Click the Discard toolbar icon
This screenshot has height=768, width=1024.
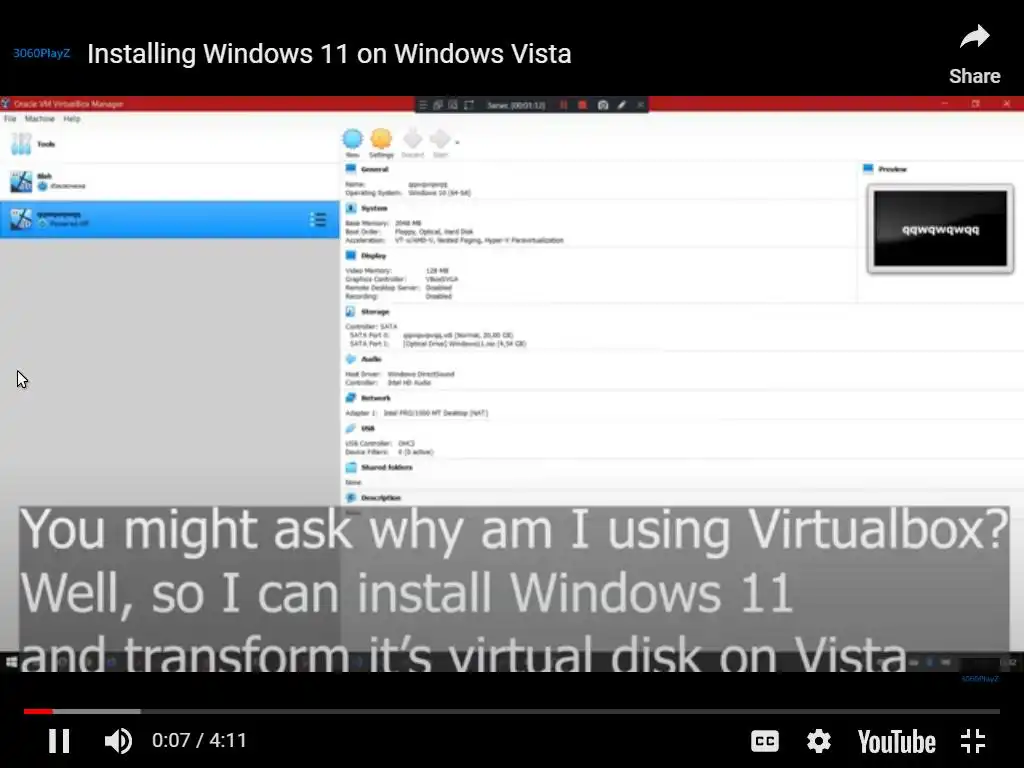coord(412,143)
